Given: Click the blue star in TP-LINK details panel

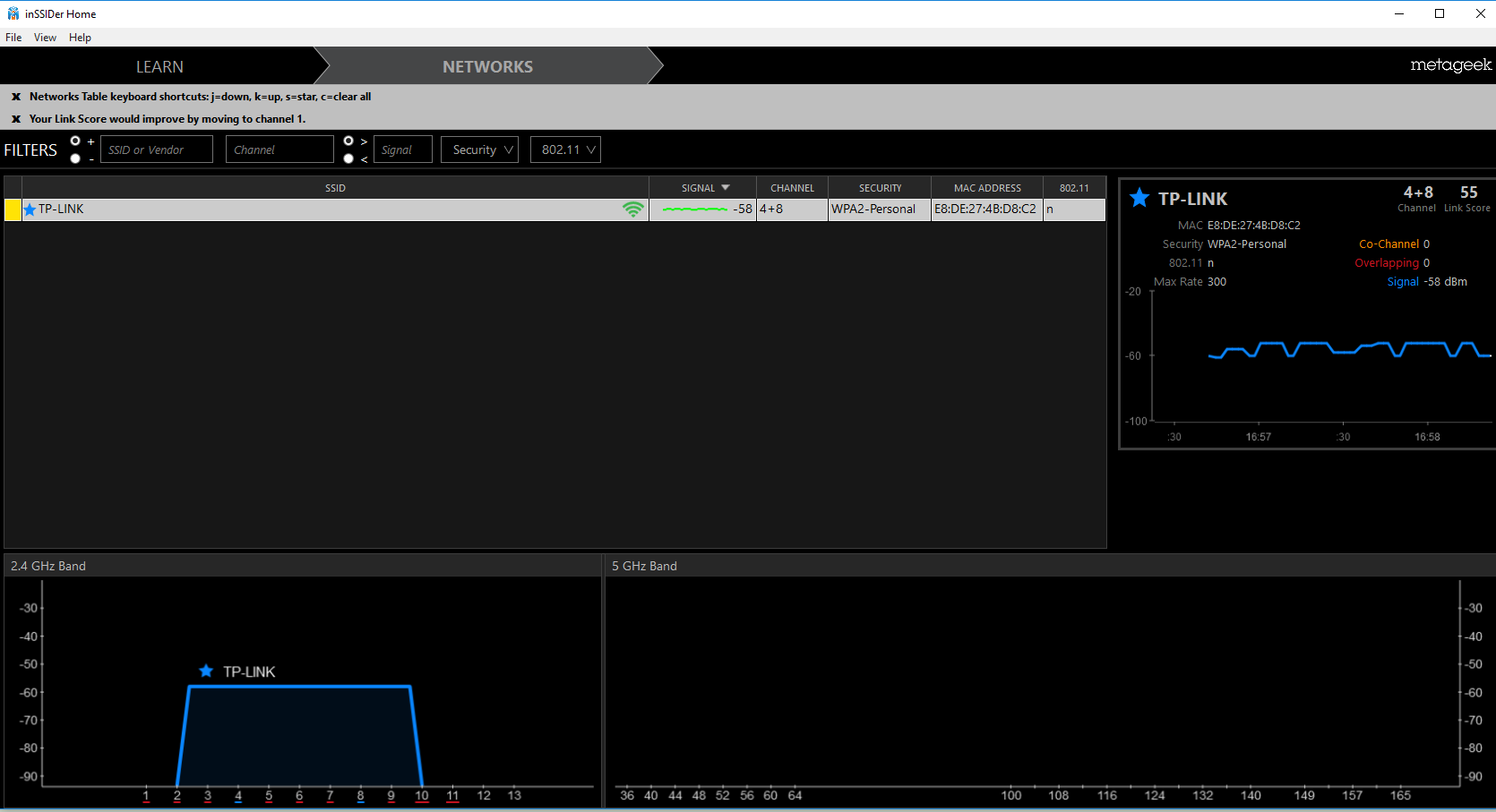Looking at the screenshot, I should (x=1139, y=198).
